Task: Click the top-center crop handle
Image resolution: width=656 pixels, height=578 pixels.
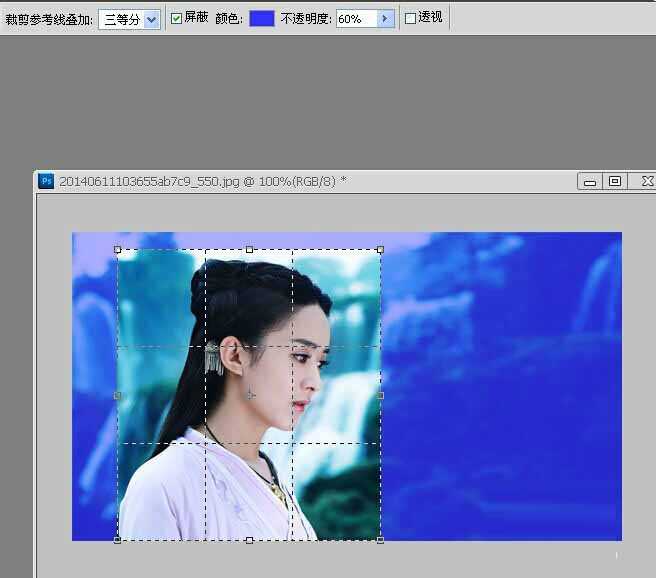Action: (249, 250)
